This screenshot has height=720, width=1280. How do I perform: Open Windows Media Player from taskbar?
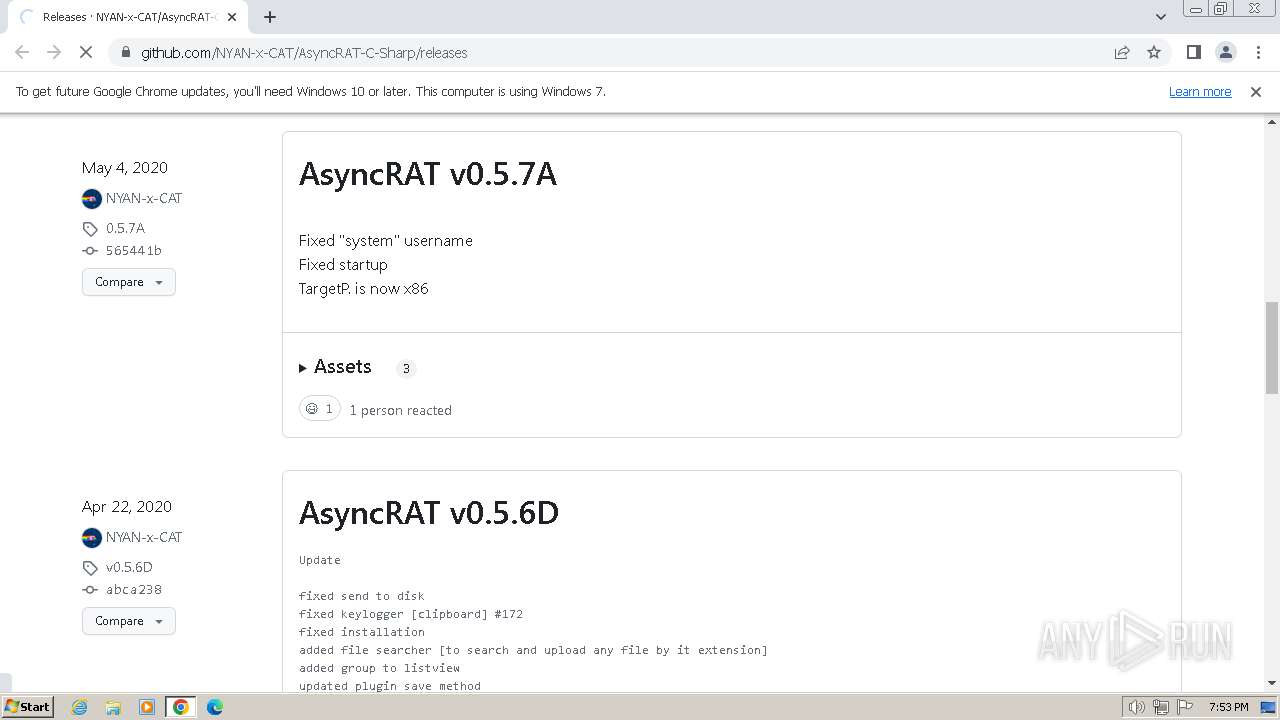[147, 707]
